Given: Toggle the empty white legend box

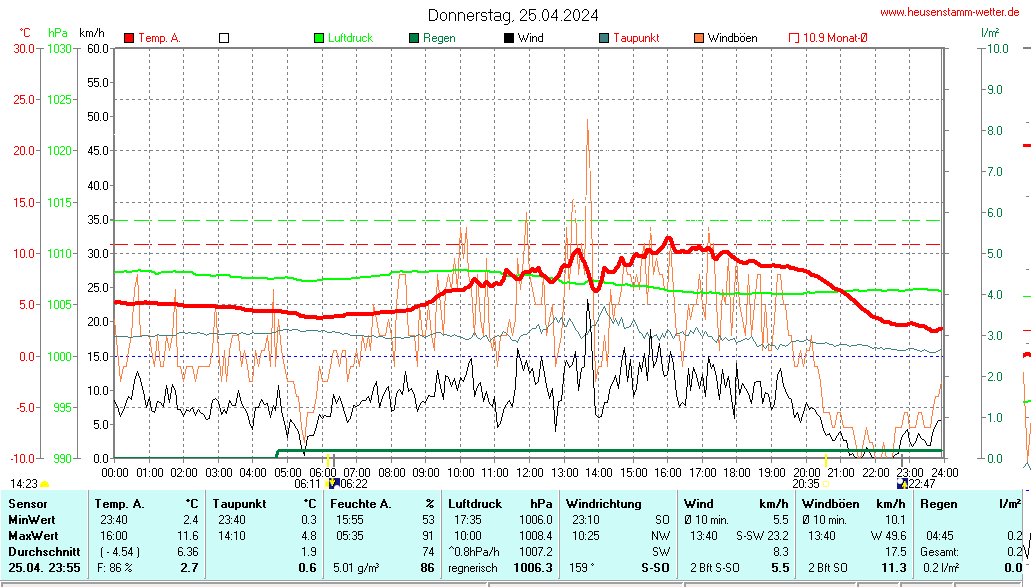Looking at the screenshot, I should coord(224,38).
